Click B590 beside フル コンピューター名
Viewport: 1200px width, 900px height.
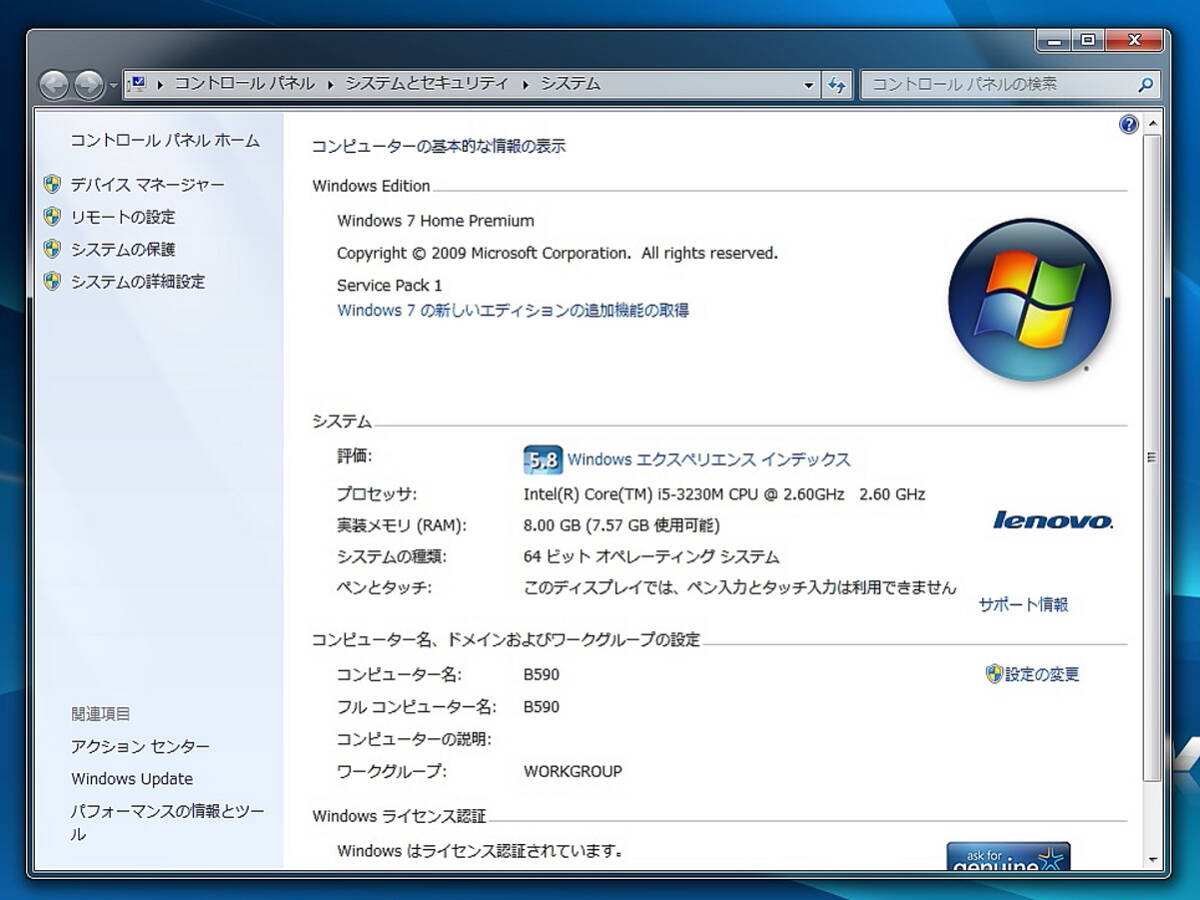point(542,707)
